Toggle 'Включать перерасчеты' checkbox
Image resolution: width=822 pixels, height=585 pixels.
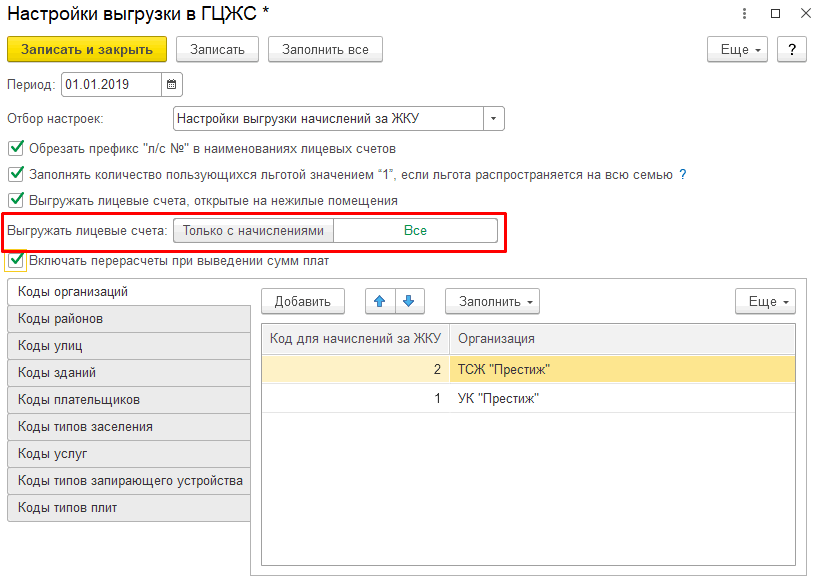point(16,261)
